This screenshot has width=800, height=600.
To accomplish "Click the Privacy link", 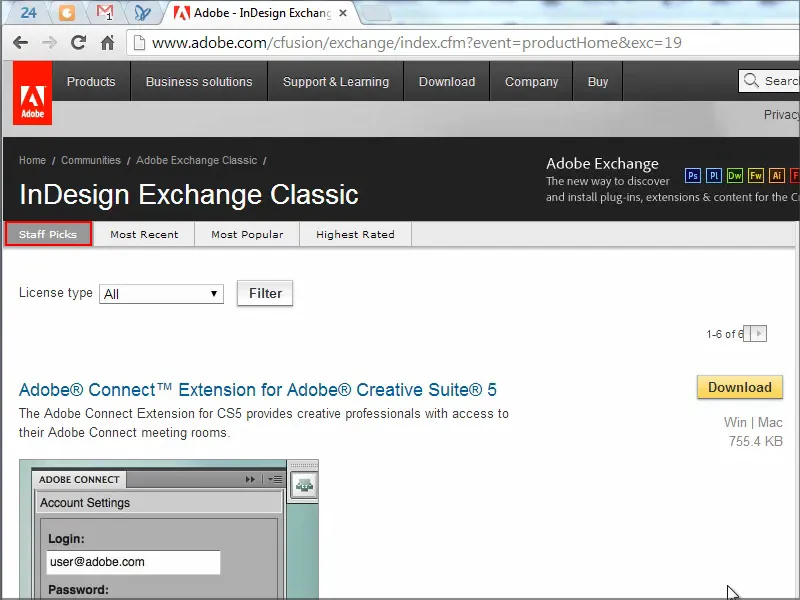I will tap(781, 115).
